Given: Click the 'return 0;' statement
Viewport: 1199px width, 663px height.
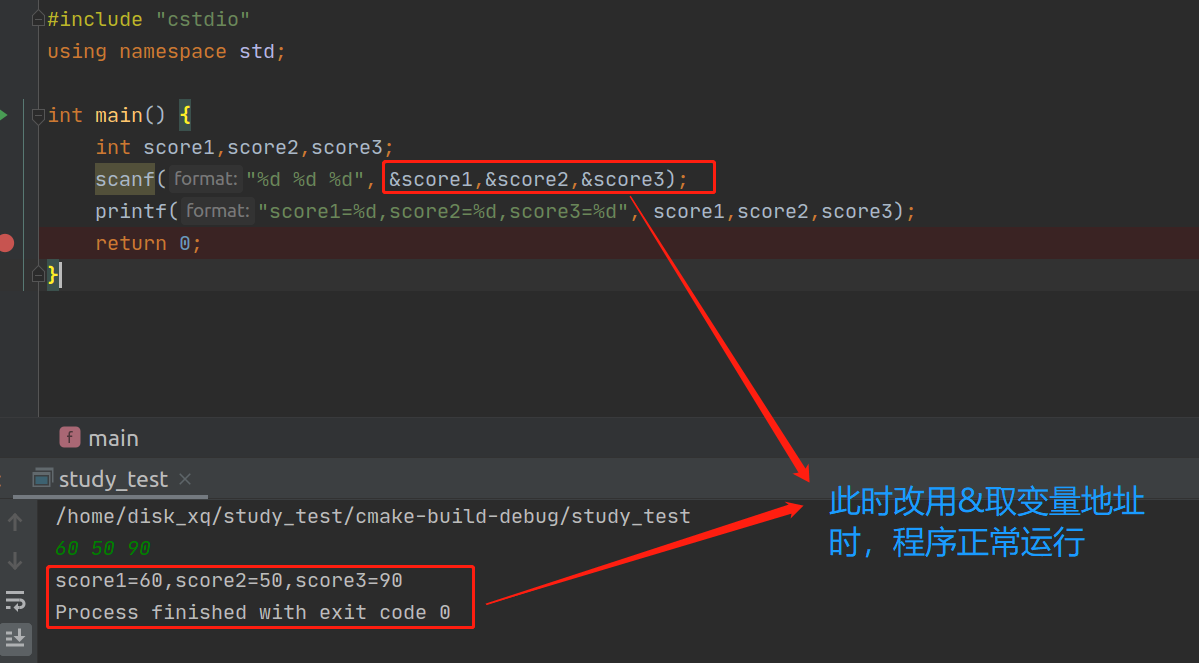Looking at the screenshot, I should click(x=148, y=243).
